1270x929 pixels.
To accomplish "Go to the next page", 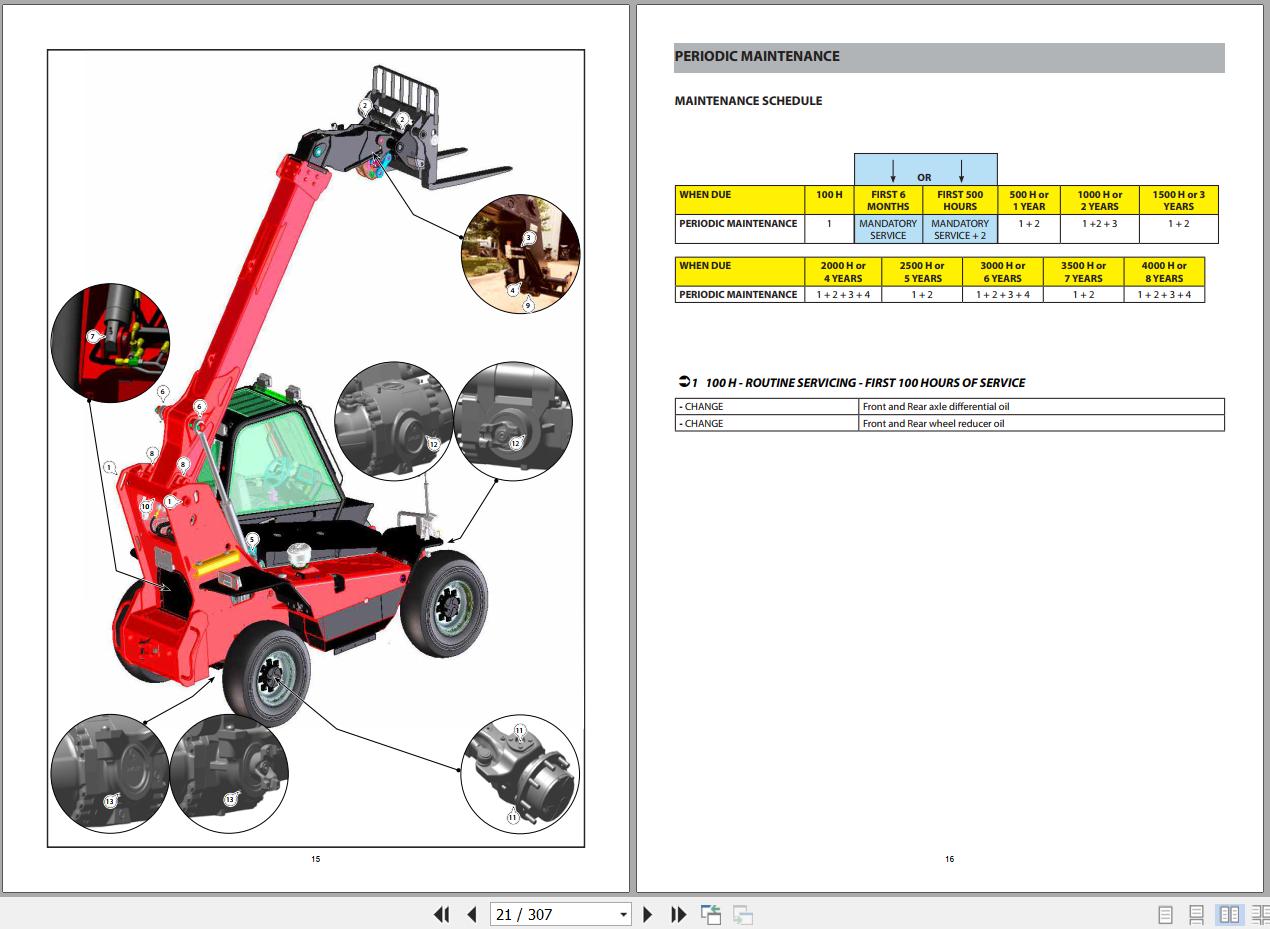I will [x=647, y=914].
